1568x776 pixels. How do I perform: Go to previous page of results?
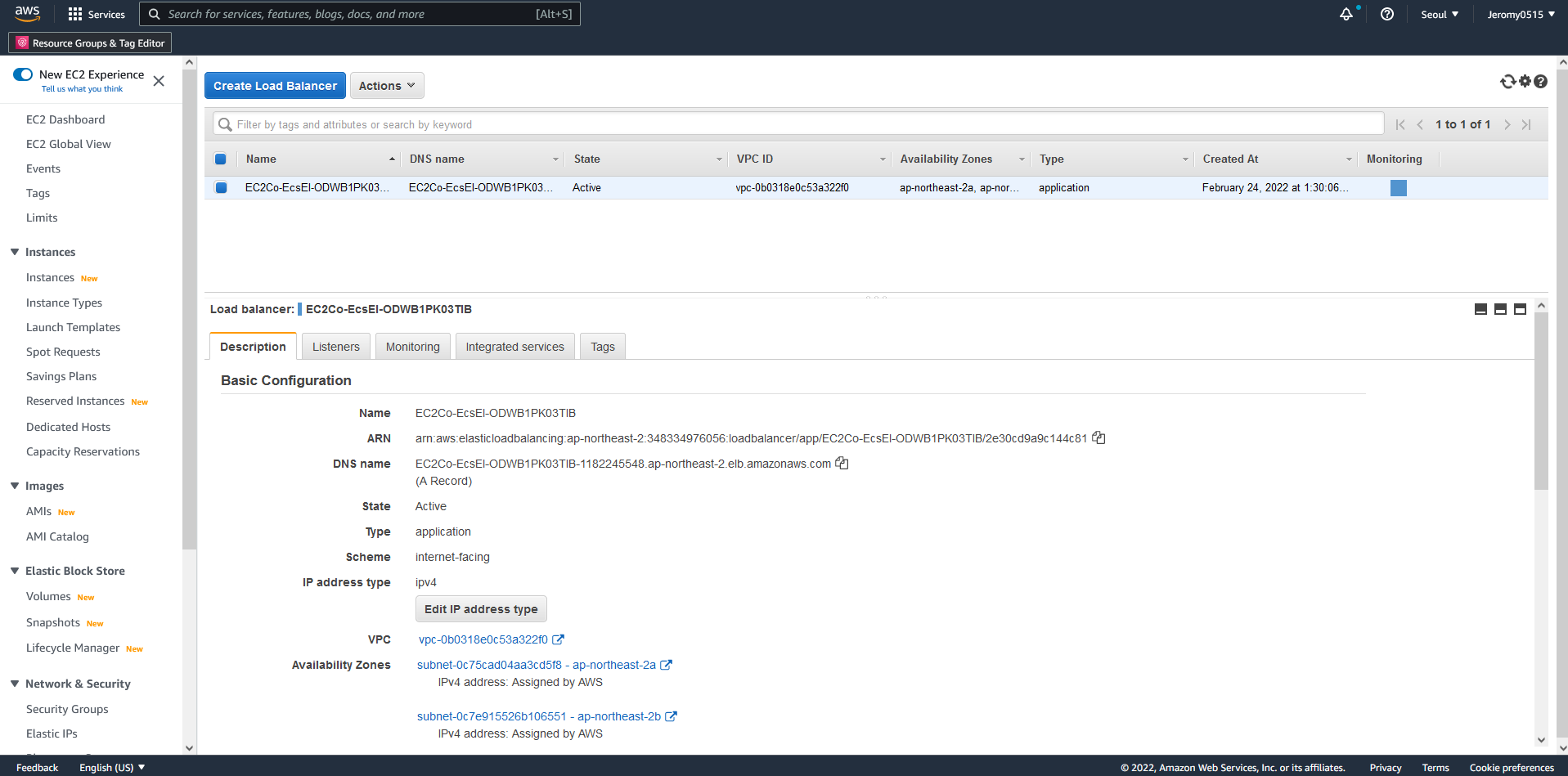[x=1420, y=124]
